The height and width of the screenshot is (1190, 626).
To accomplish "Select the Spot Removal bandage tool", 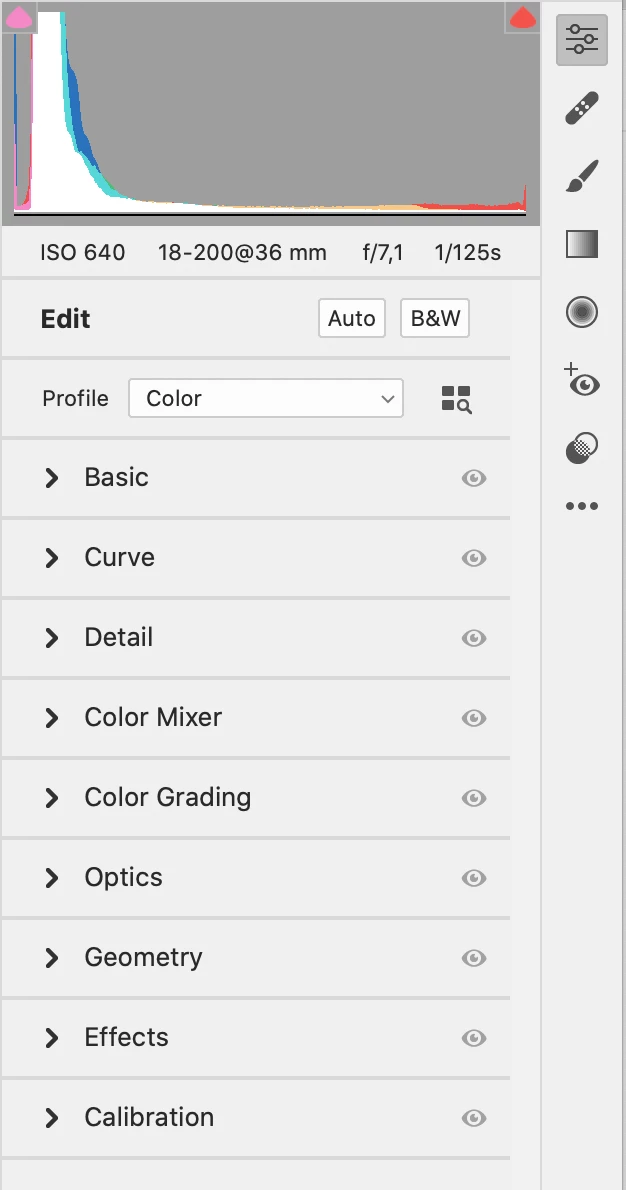I will tap(582, 108).
